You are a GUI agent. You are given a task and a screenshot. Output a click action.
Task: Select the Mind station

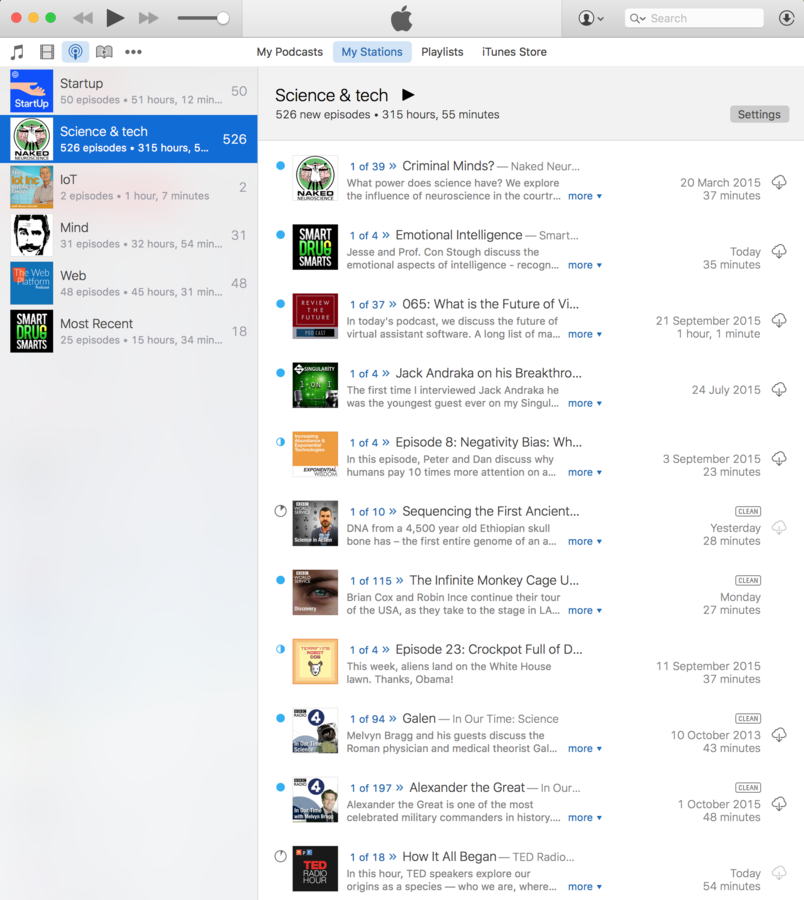coord(129,235)
